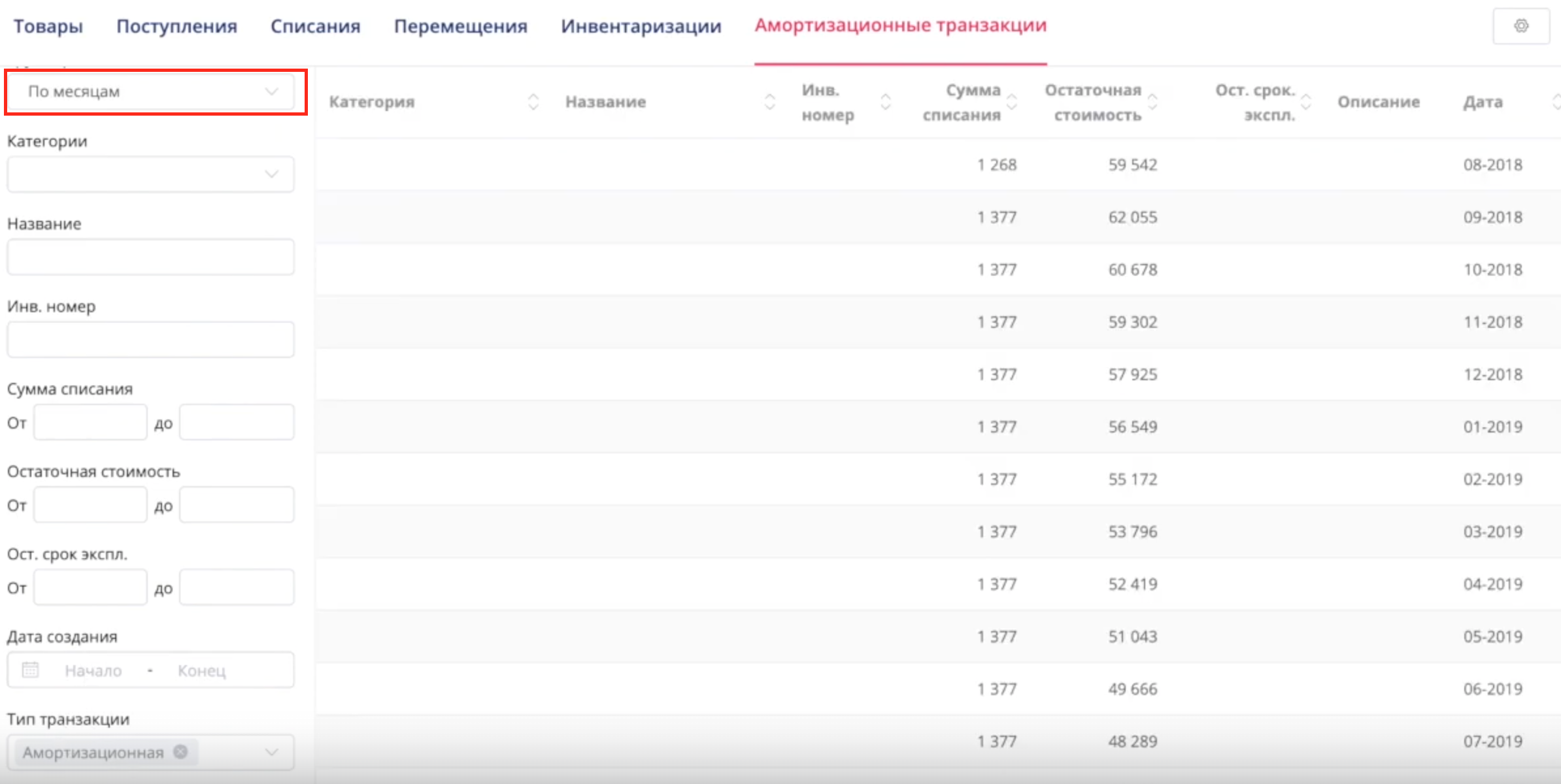Viewport: 1561px width, 784px height.
Task: Switch to the Товары tab
Action: click(48, 26)
